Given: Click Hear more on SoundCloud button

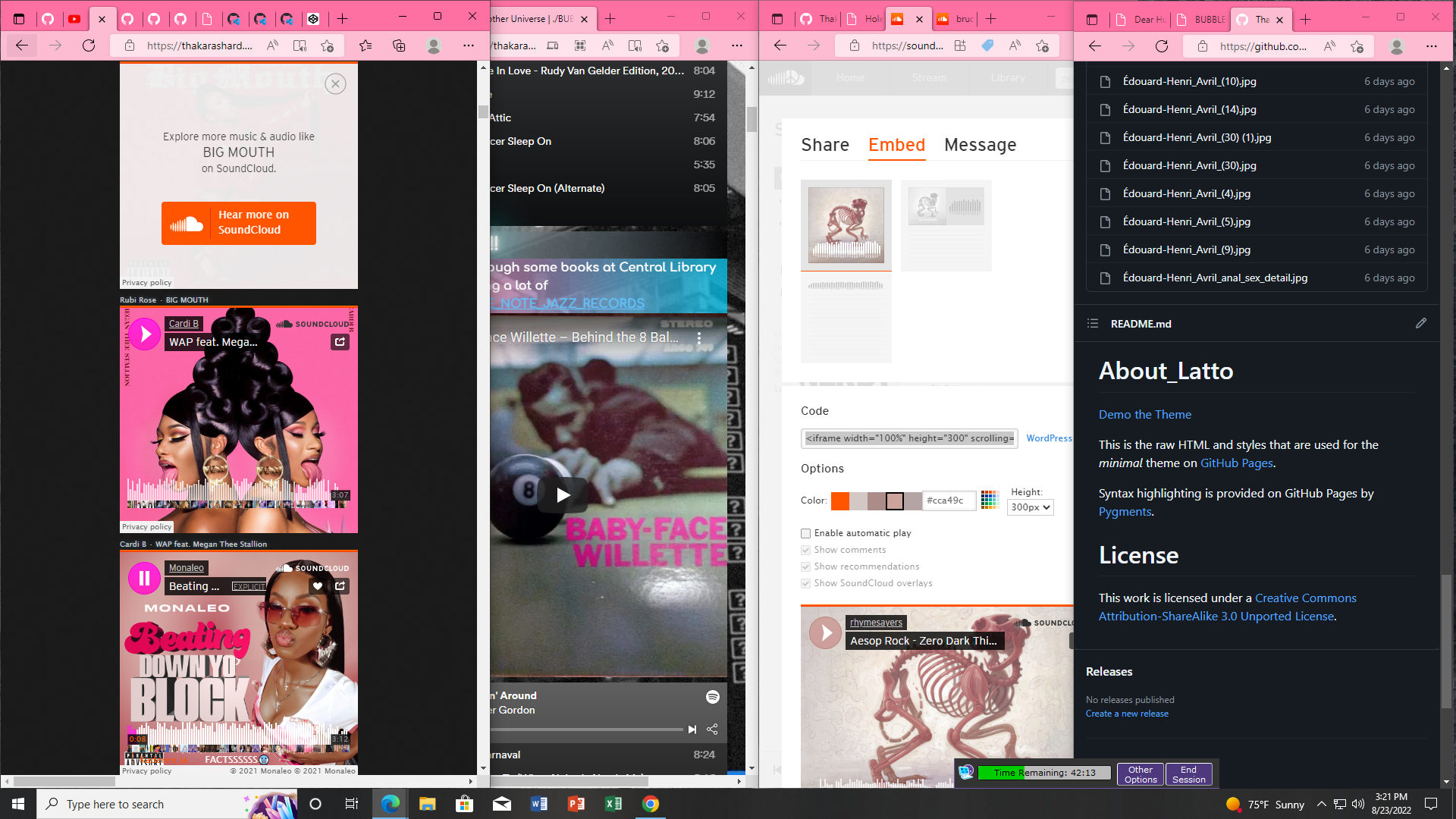Looking at the screenshot, I should click(239, 223).
